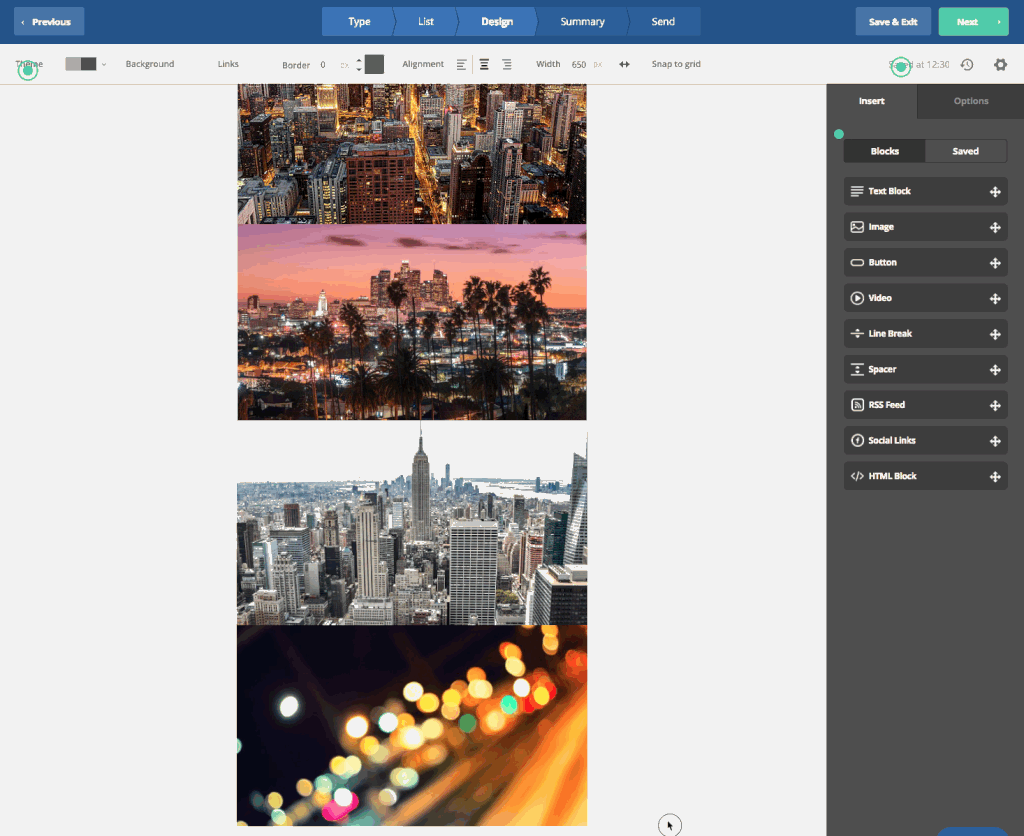Click the RSS Feed icon
Screen dimensions: 1024x836
(x=857, y=405)
